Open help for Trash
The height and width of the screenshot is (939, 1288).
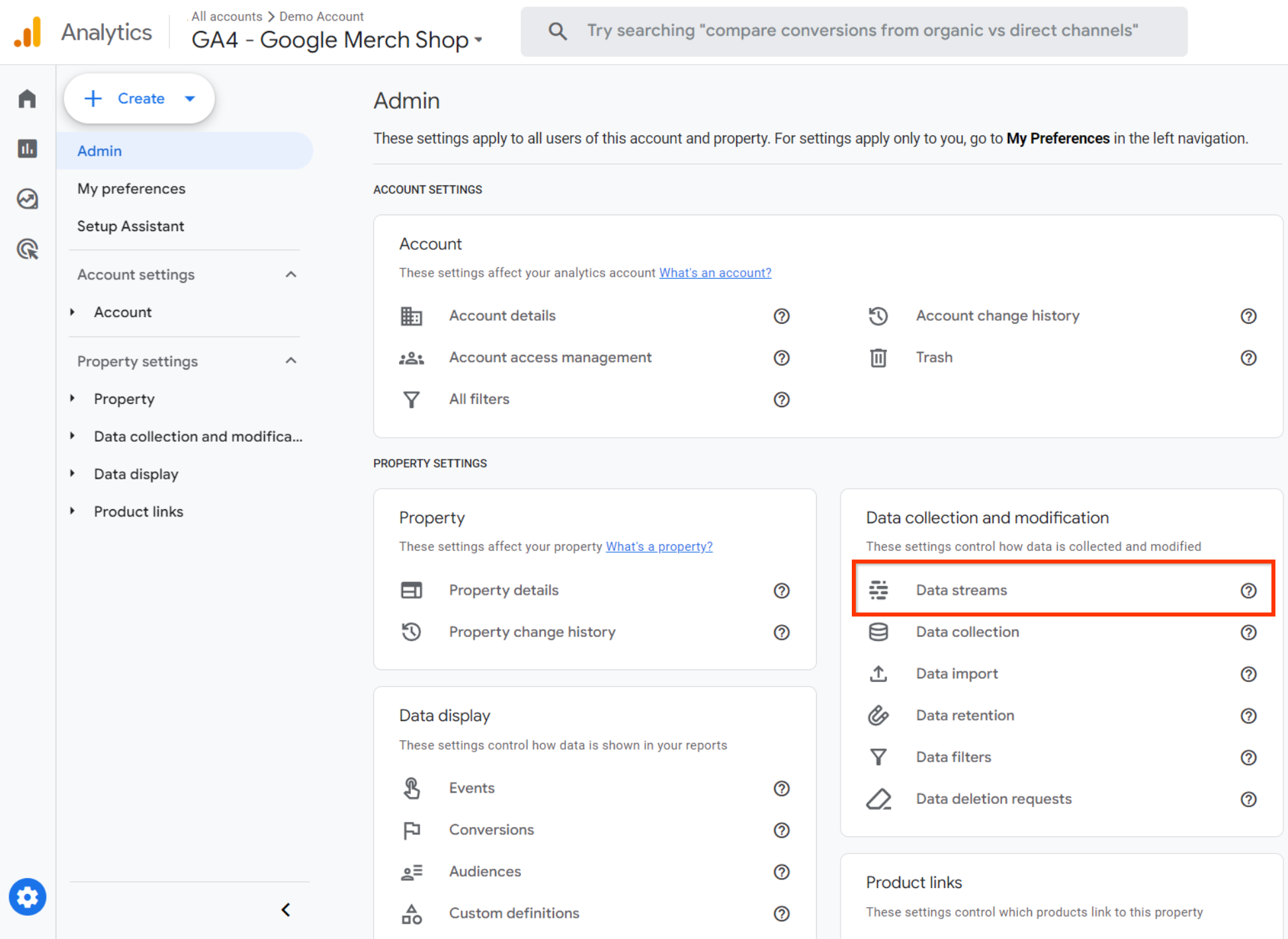[x=1248, y=358]
